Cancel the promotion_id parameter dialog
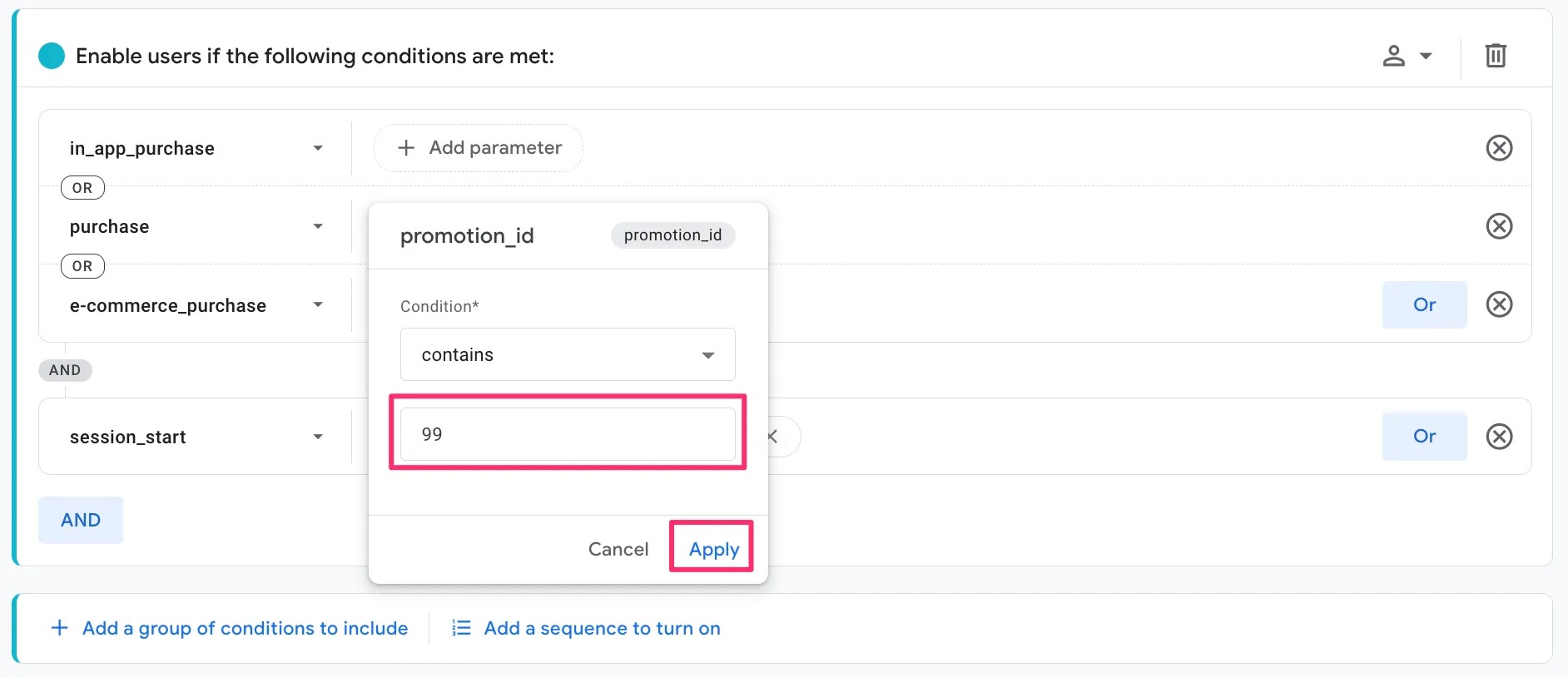The width and height of the screenshot is (1568, 677). click(618, 549)
